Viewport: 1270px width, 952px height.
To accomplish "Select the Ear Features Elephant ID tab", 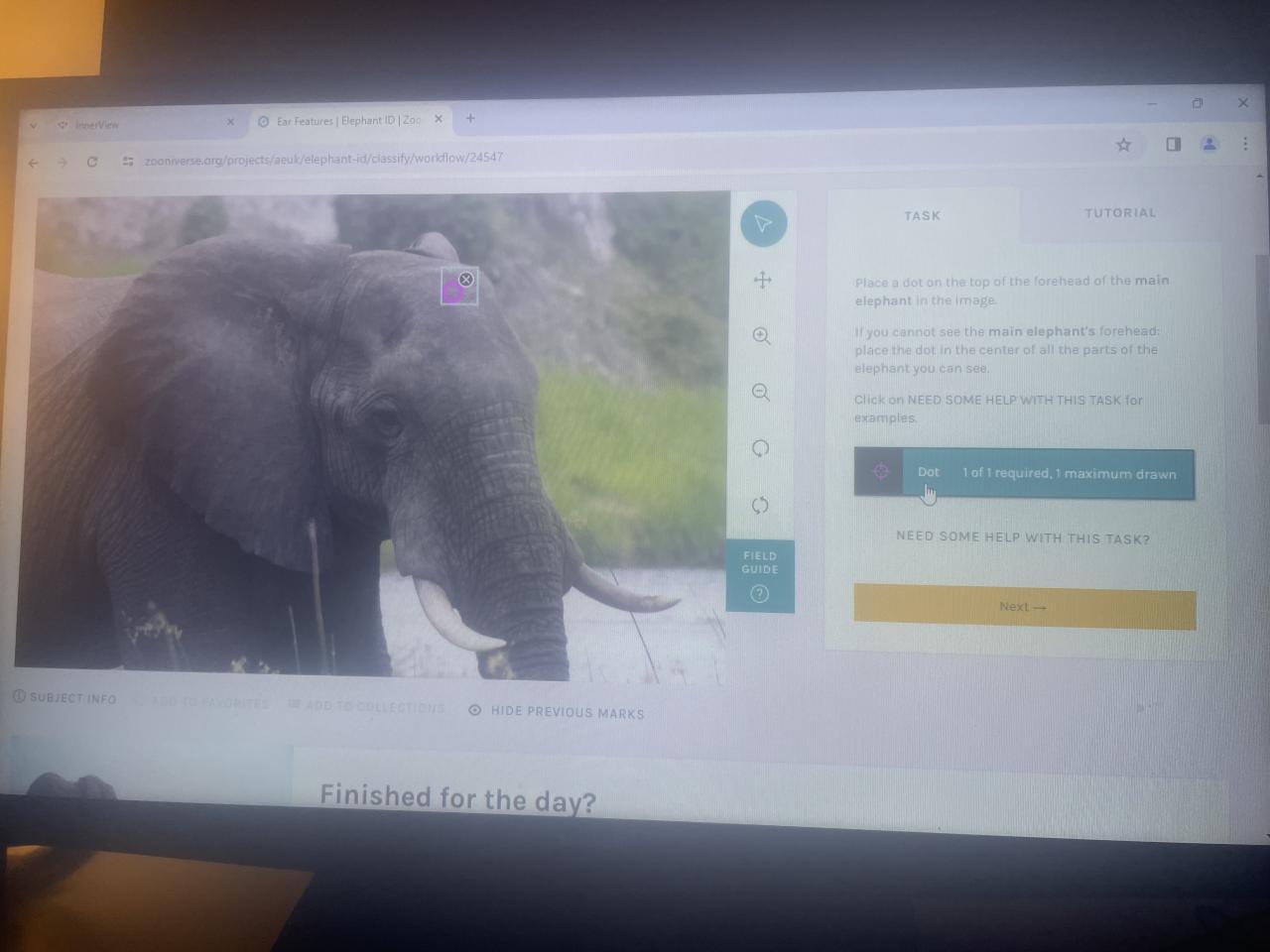I will point(349,121).
